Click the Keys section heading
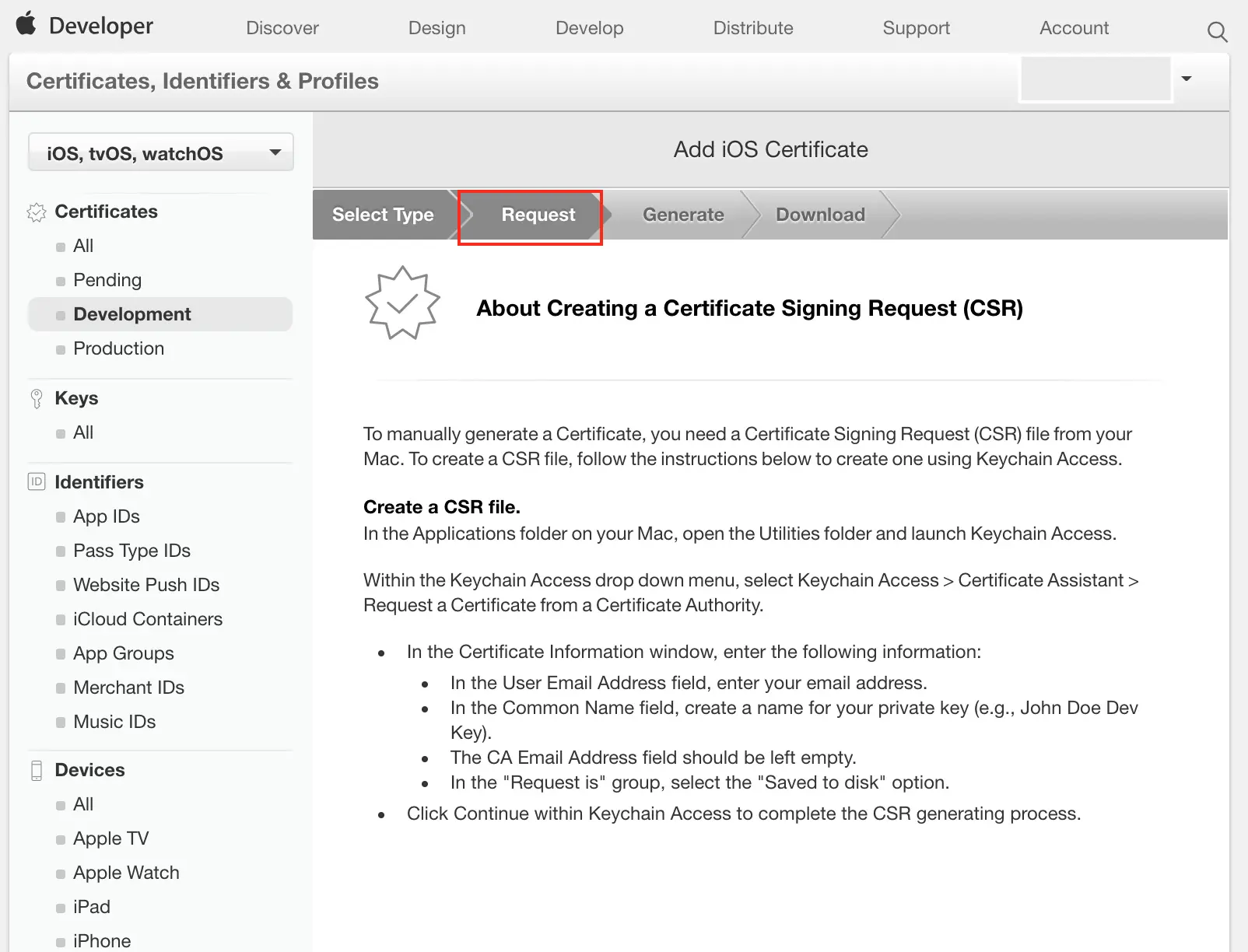Viewport: 1248px width, 952px height. pyautogui.click(x=76, y=398)
